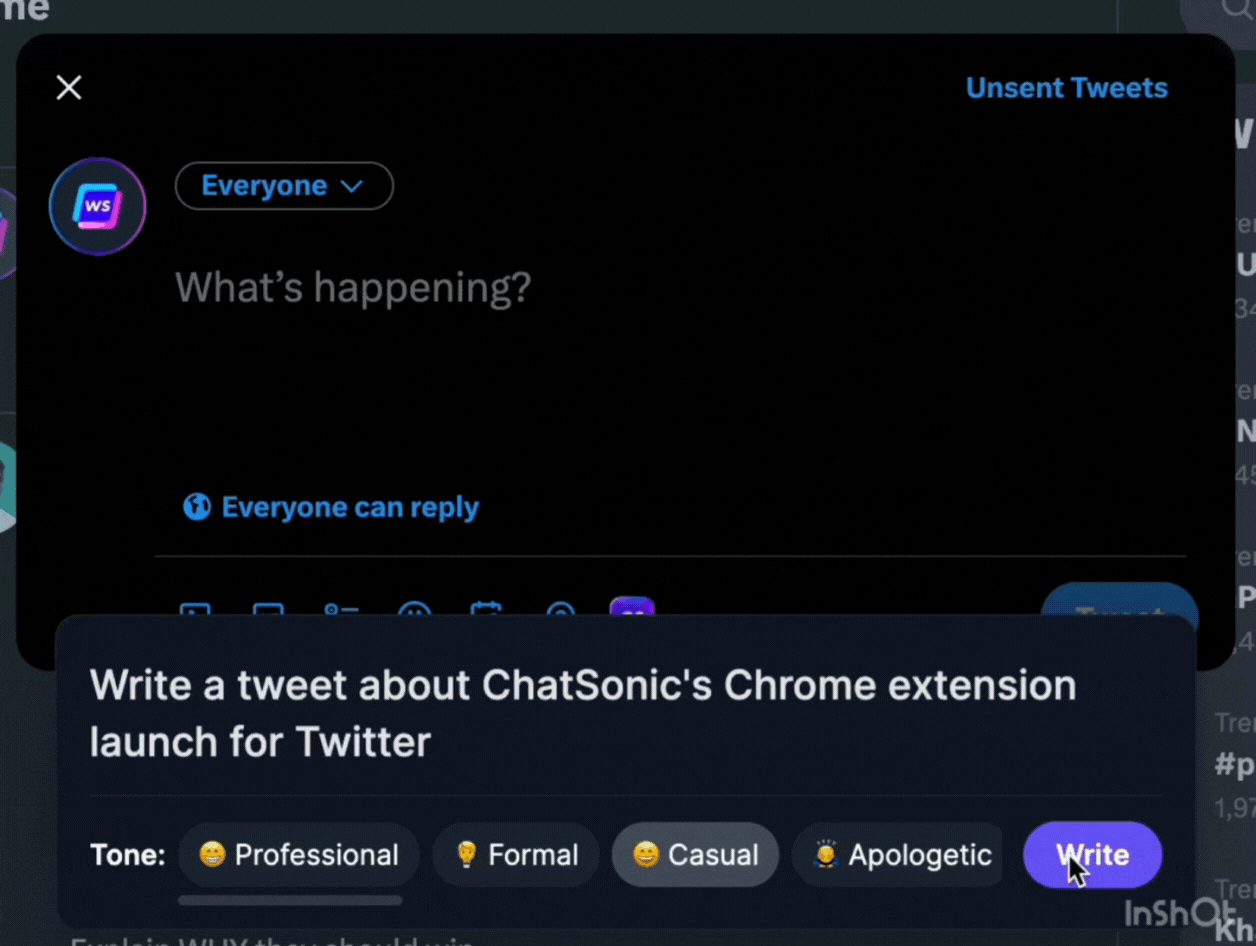Select the Professional tone

299,855
